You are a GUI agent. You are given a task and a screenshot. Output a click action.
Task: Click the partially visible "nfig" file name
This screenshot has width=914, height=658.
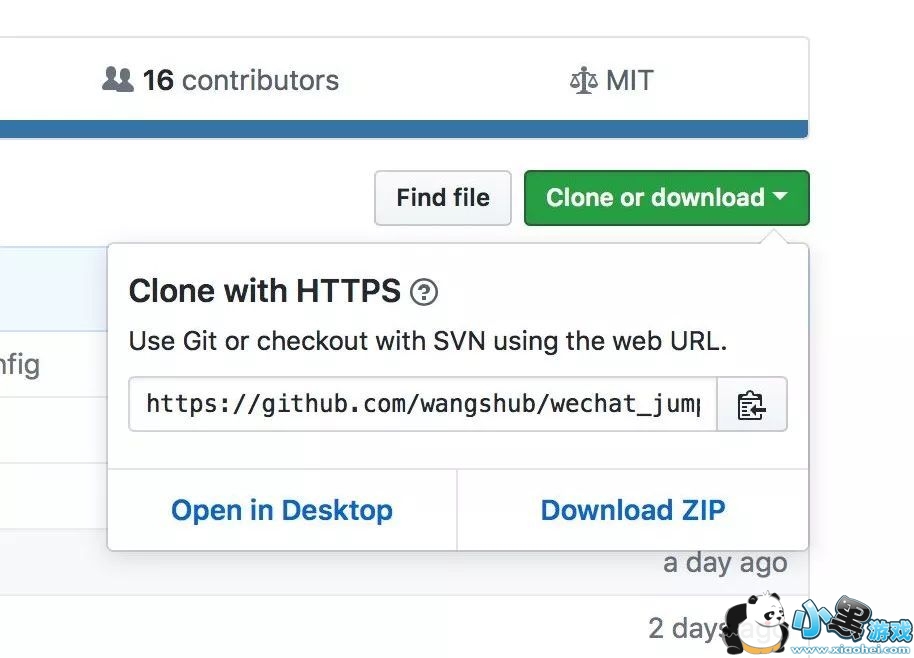point(19,364)
